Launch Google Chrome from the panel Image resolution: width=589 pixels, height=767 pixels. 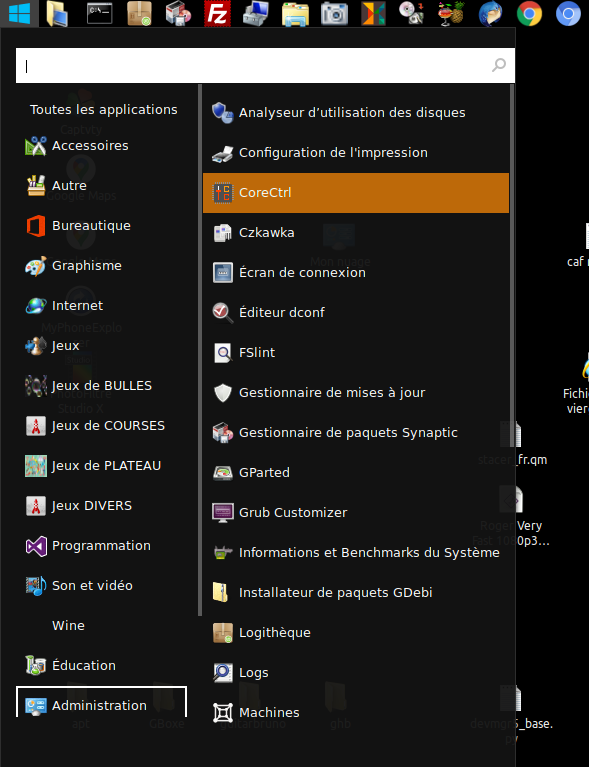pyautogui.click(x=529, y=14)
